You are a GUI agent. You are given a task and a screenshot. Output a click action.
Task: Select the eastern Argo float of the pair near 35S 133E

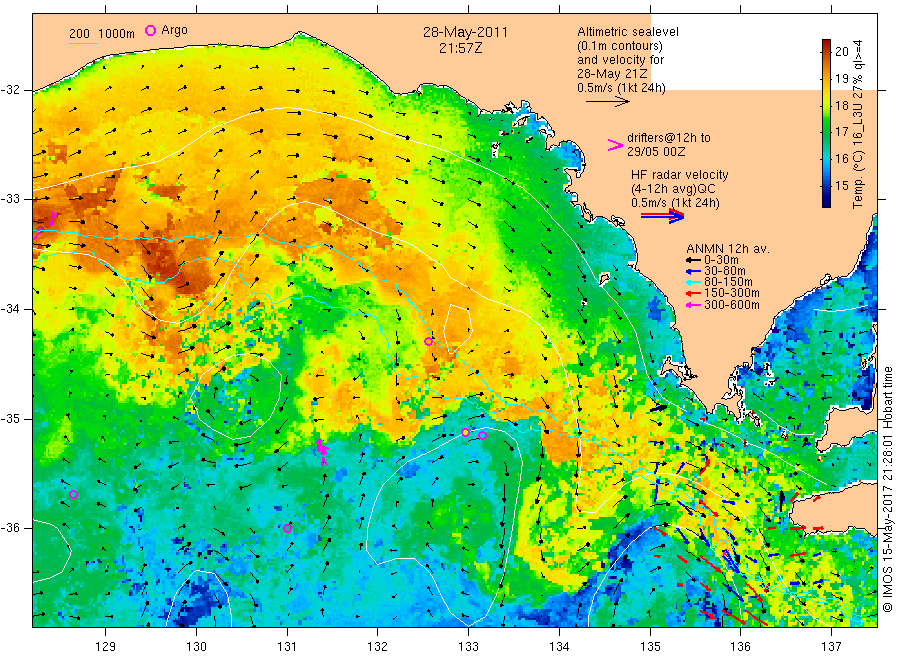[x=482, y=436]
